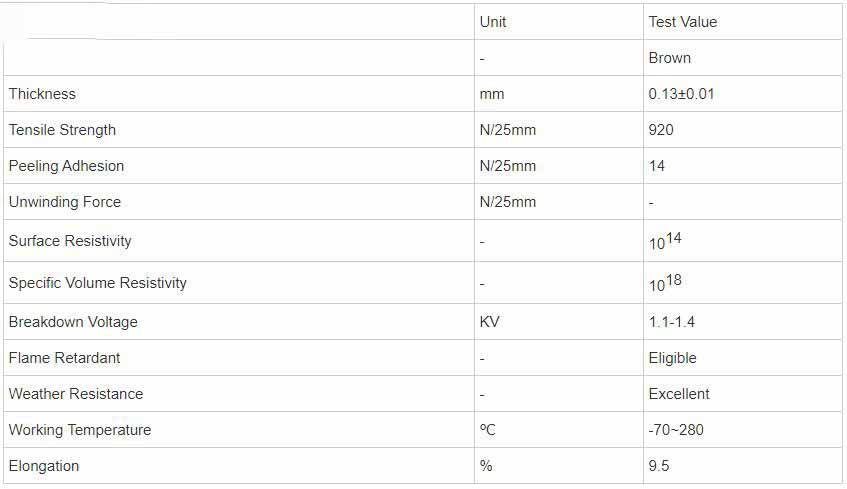Click the Unit column header
This screenshot has height=489, width=847.
tap(493, 22)
